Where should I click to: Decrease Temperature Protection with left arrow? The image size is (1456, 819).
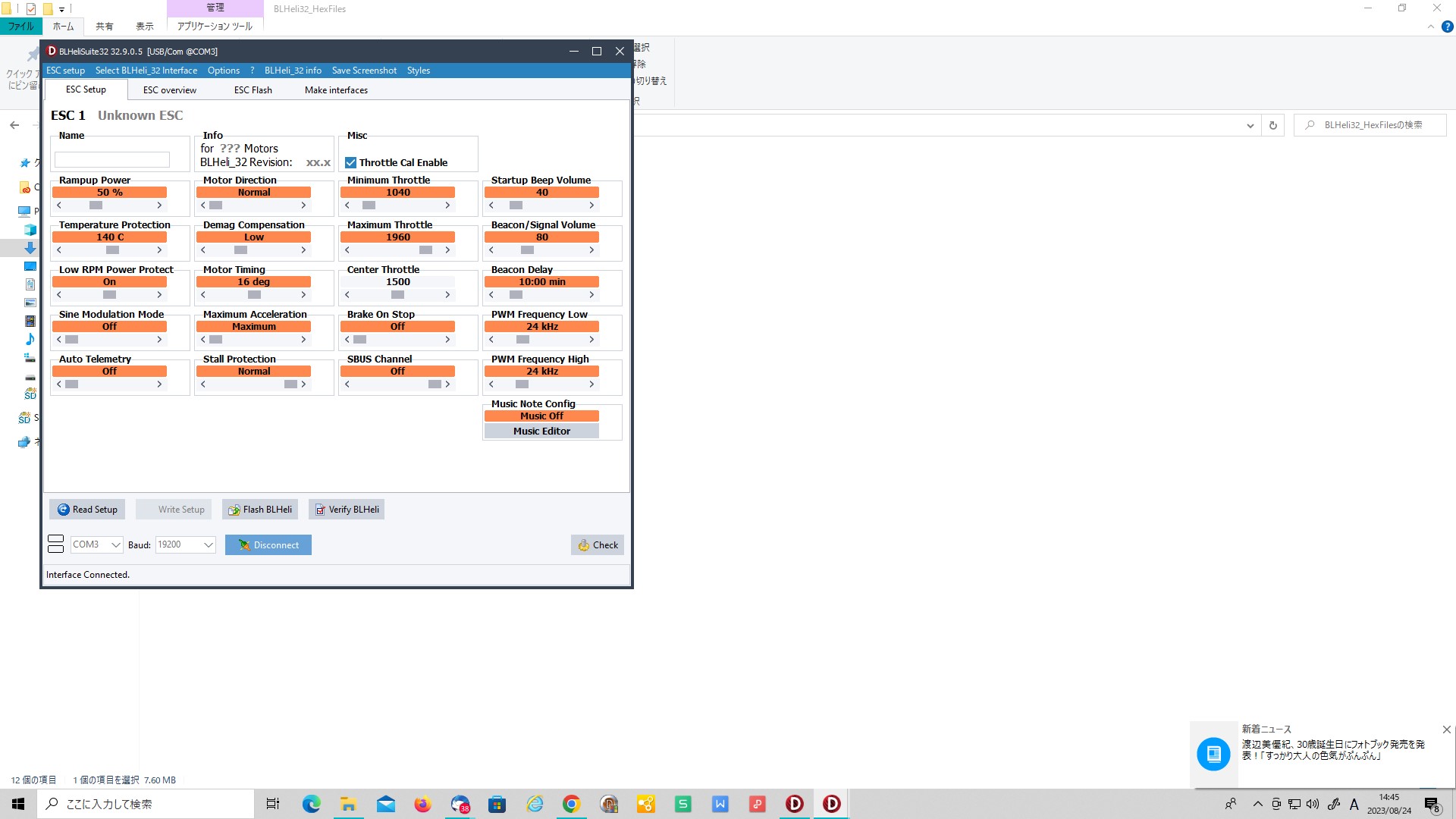click(59, 250)
